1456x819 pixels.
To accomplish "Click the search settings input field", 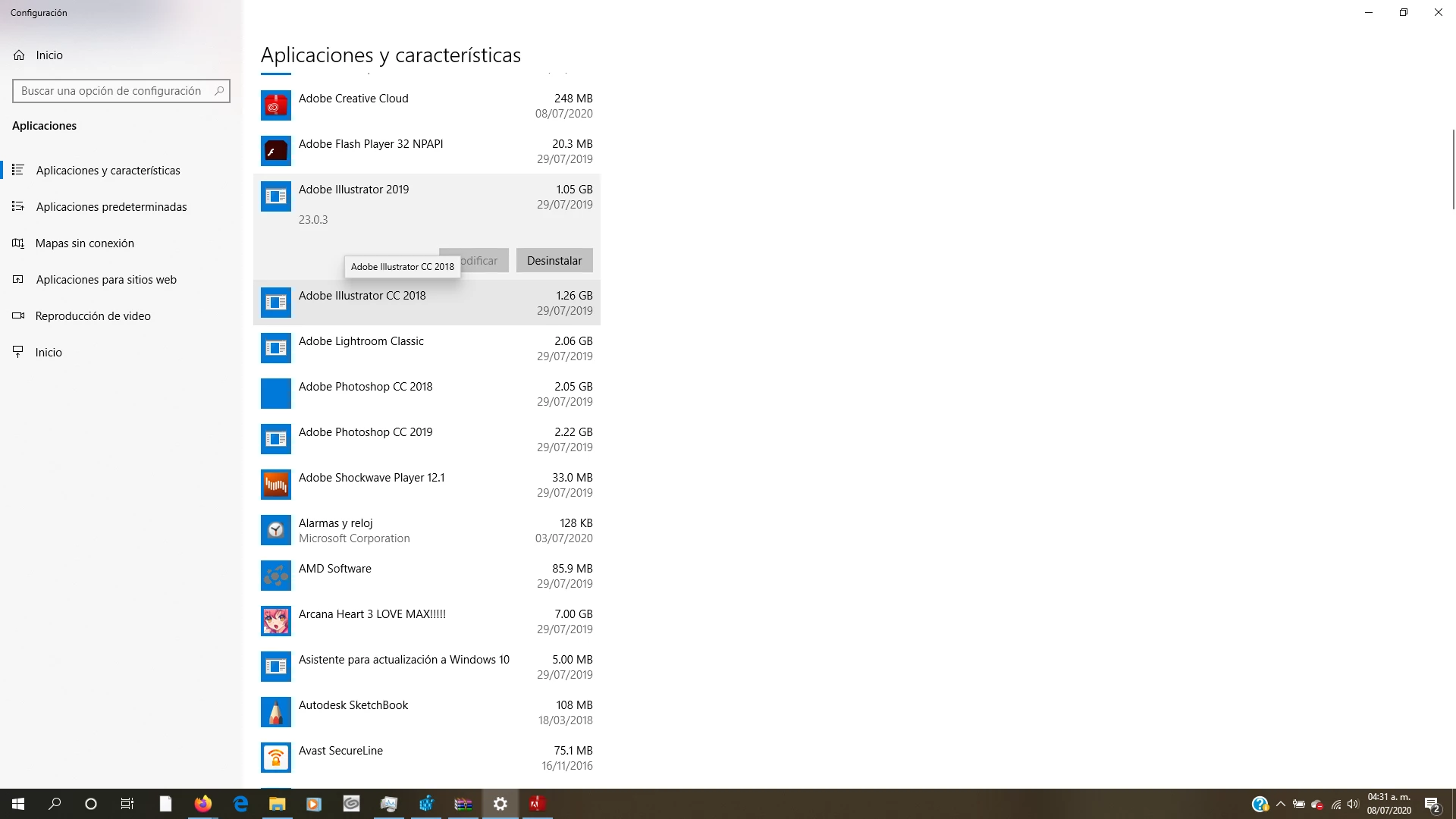I will click(x=114, y=91).
